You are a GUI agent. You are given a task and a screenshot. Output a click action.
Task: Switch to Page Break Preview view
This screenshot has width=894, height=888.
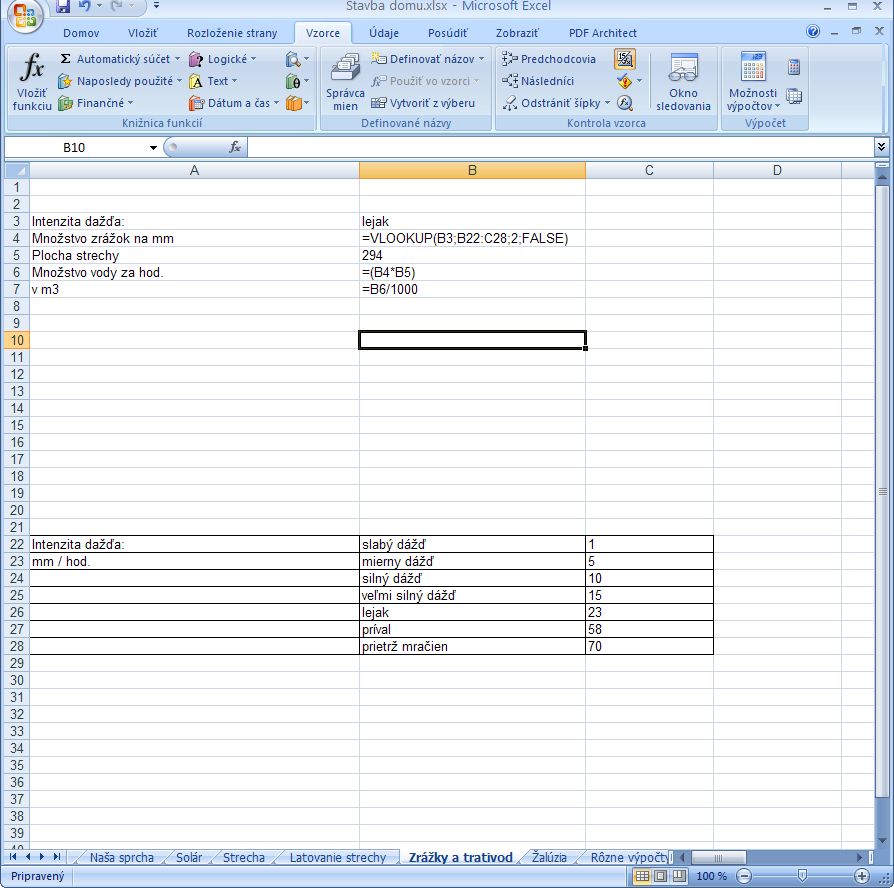(x=678, y=876)
